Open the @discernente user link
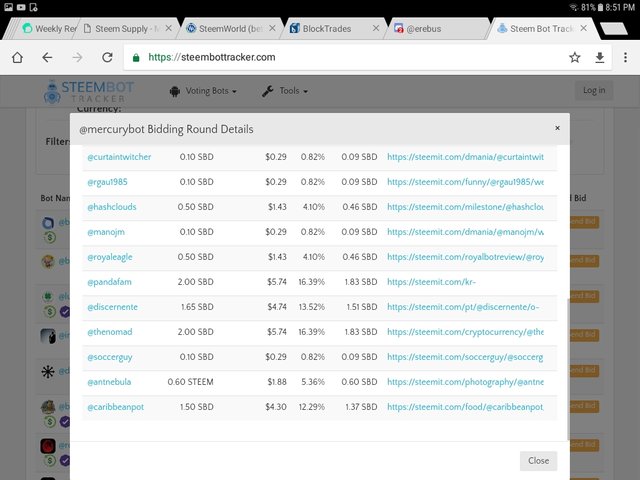 pyautogui.click(x=112, y=307)
